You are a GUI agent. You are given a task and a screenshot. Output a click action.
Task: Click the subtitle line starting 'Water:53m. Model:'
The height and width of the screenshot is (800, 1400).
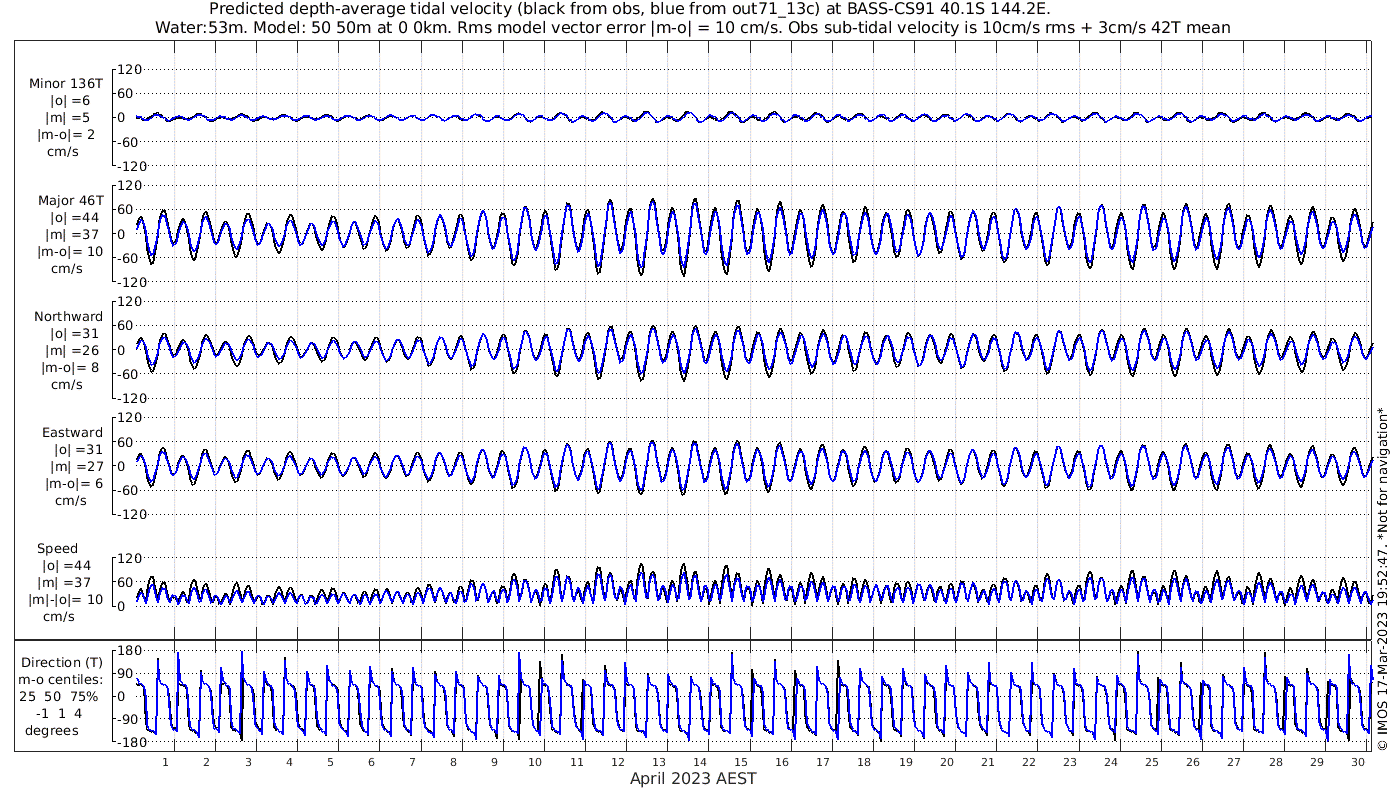(x=693, y=27)
